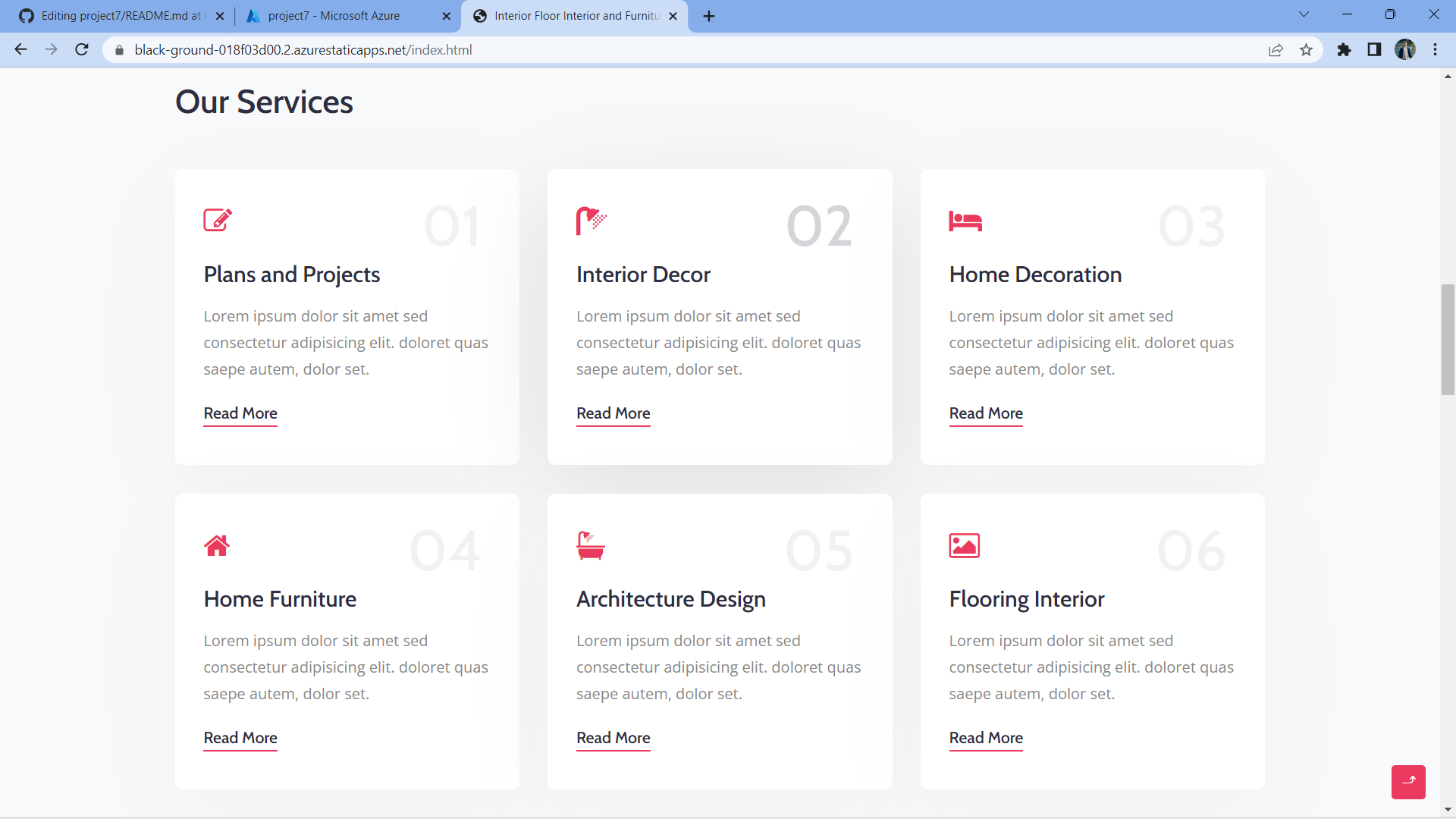Click Read More under Flooring Interior
Image resolution: width=1456 pixels, height=819 pixels.
986,739
